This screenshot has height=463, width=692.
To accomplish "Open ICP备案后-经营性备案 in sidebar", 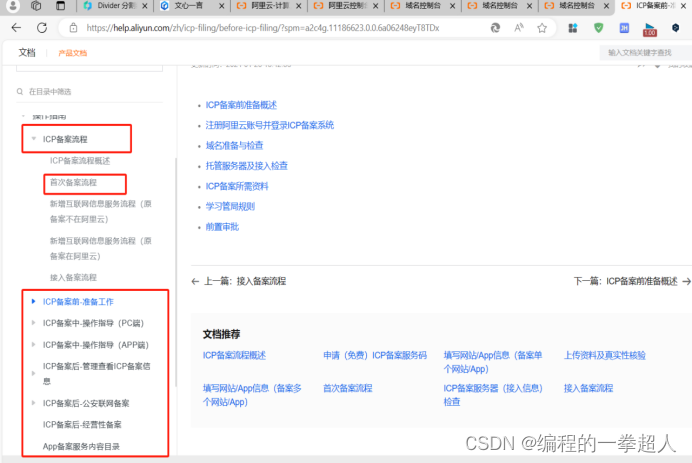I will (82, 425).
